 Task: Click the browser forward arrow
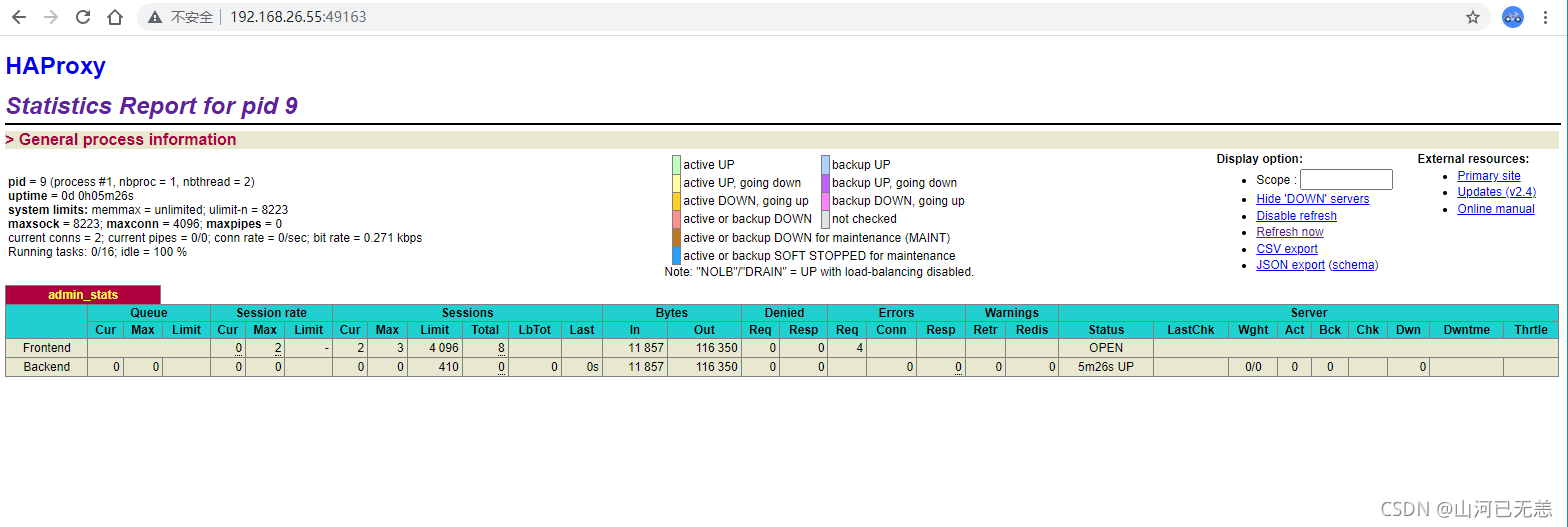tap(51, 17)
